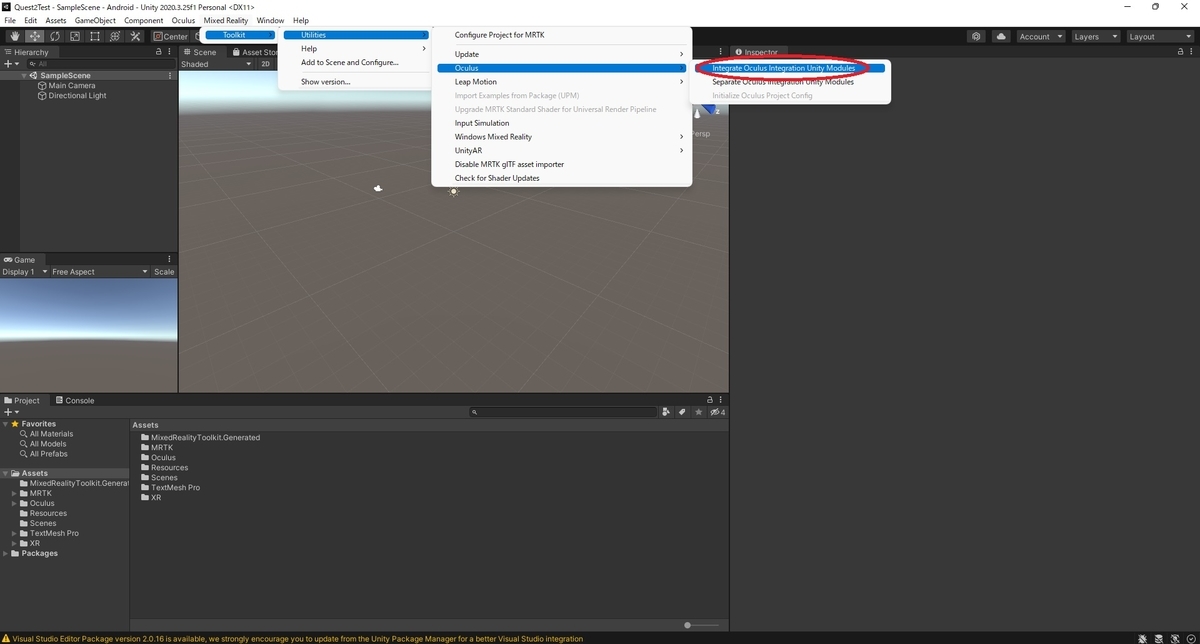Open the Layers dropdown
Screen dimensions: 1200x644
point(1094,36)
